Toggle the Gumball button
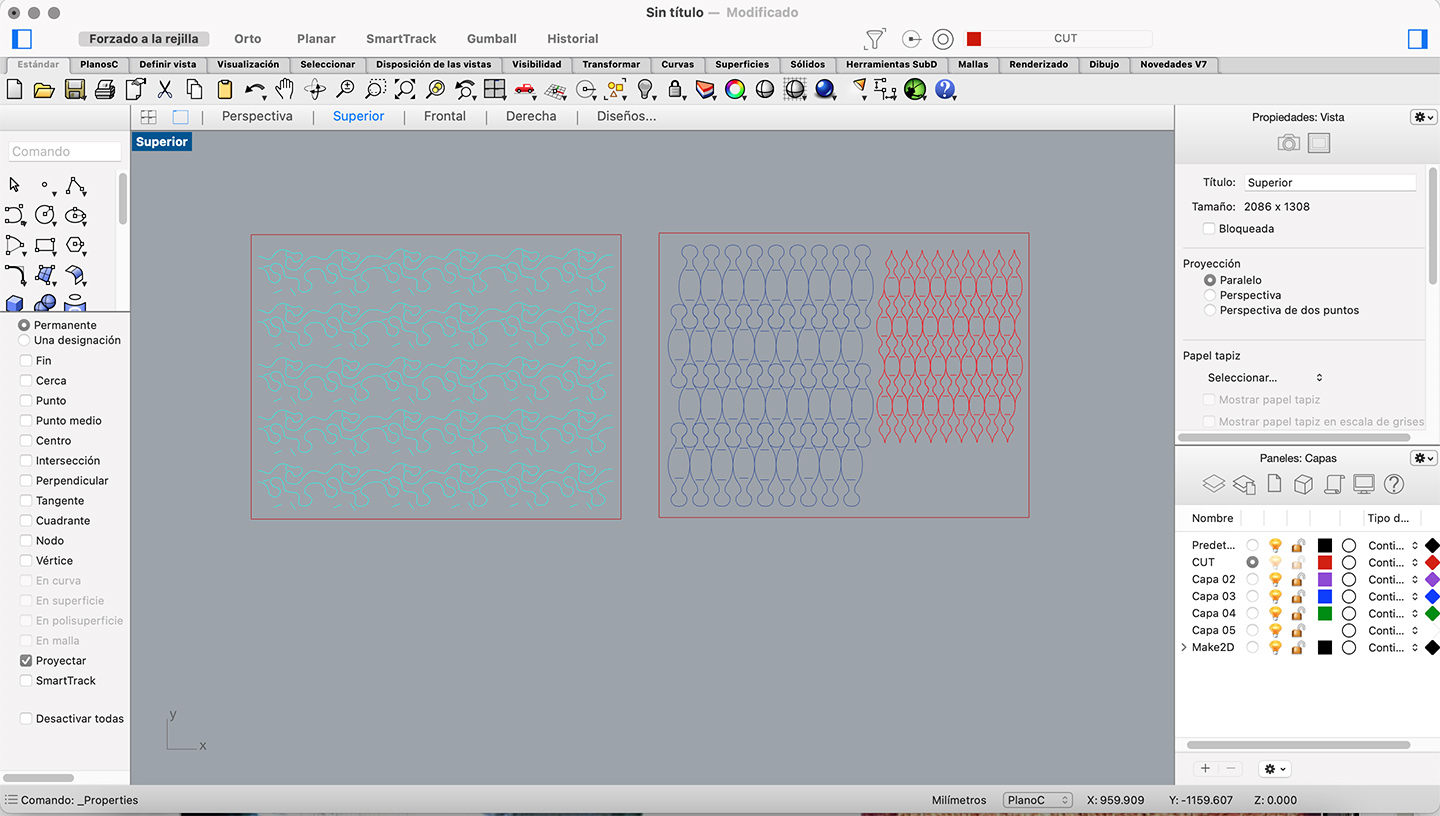1440x816 pixels. point(491,39)
